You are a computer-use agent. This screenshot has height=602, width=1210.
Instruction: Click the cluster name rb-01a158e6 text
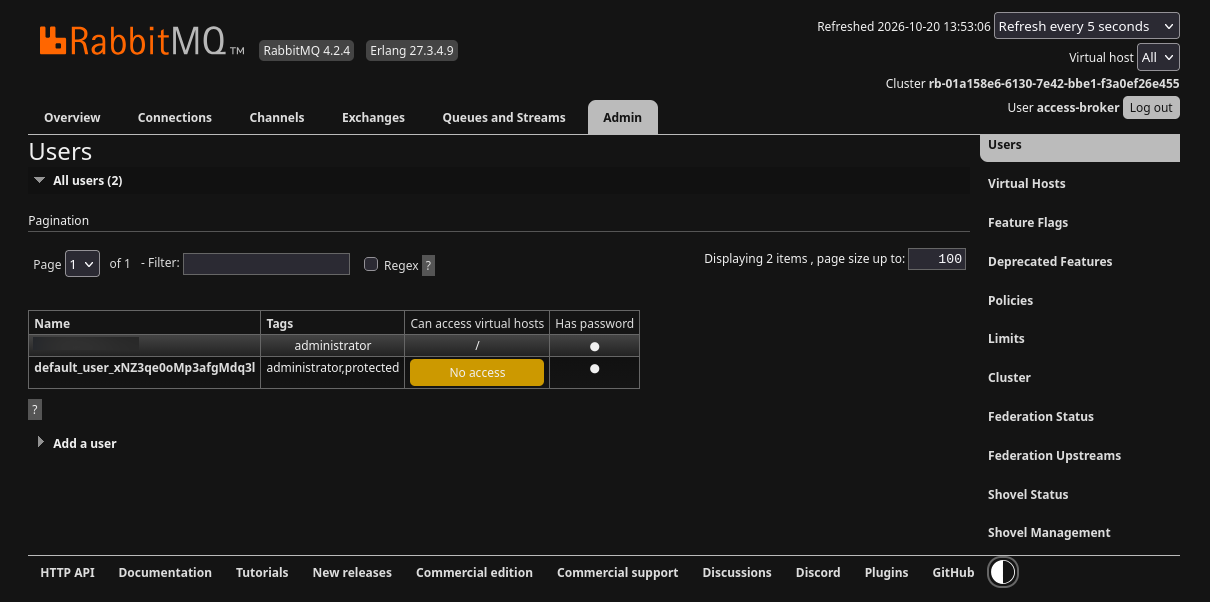(x=1054, y=83)
